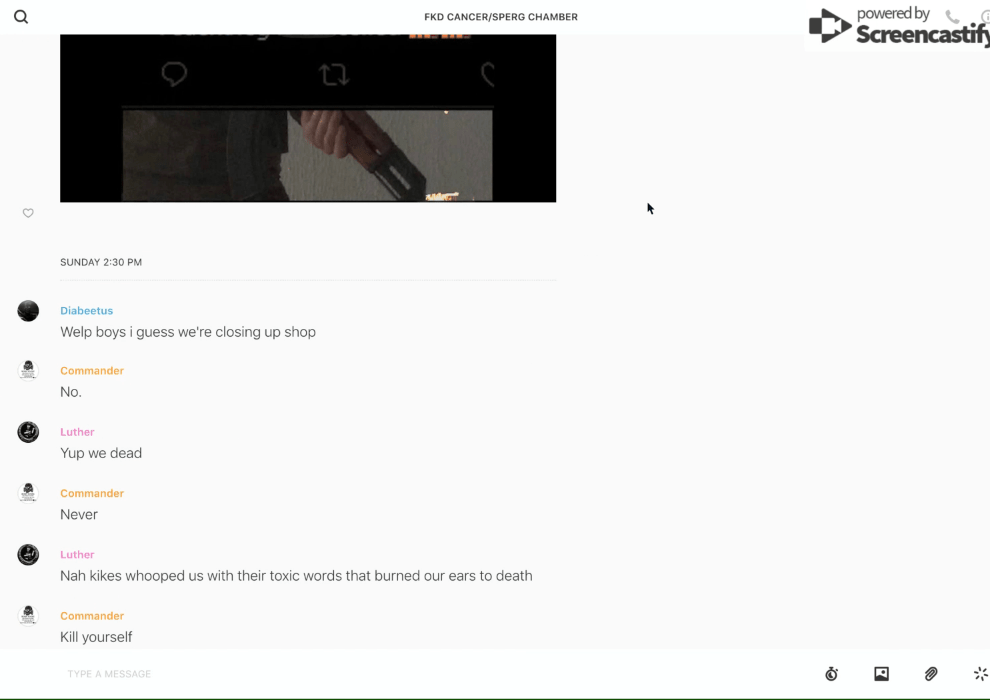Open Luther's avatar beside "Yup we dead"

pos(28,432)
